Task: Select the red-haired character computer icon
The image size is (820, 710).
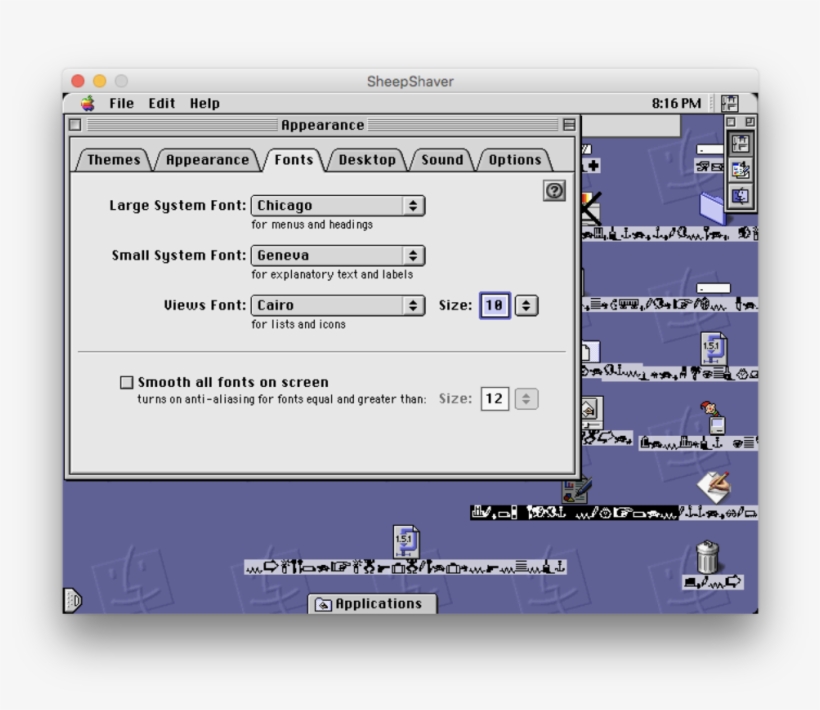Action: coord(713,418)
